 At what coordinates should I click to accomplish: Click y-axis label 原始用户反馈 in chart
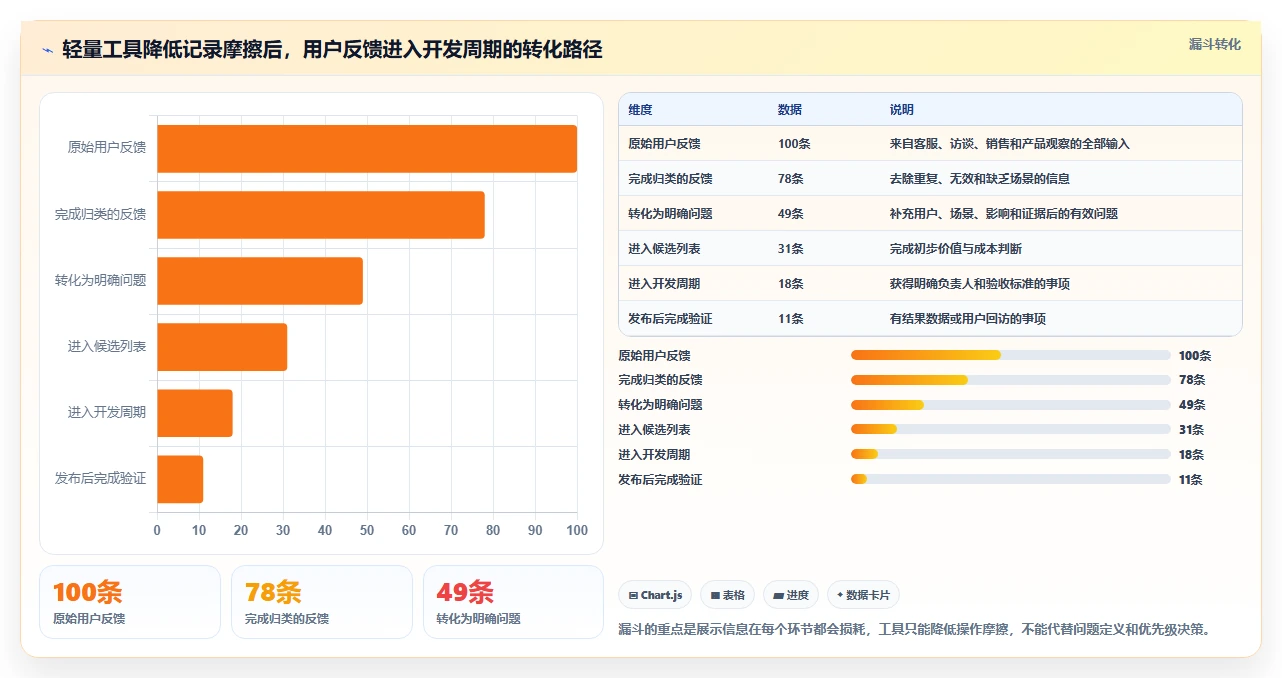tap(107, 148)
